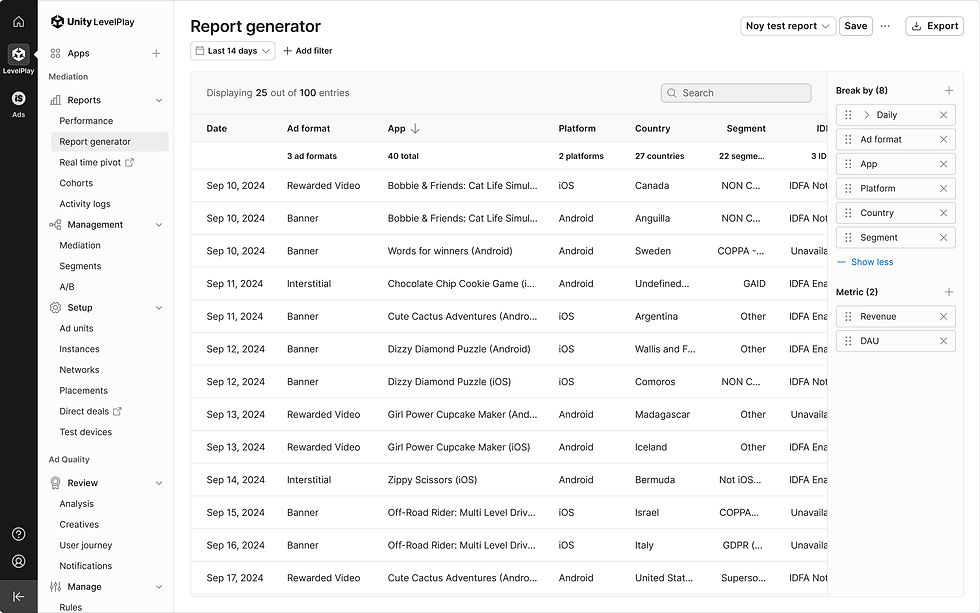Select the Madagascar country cell

[x=662, y=414]
